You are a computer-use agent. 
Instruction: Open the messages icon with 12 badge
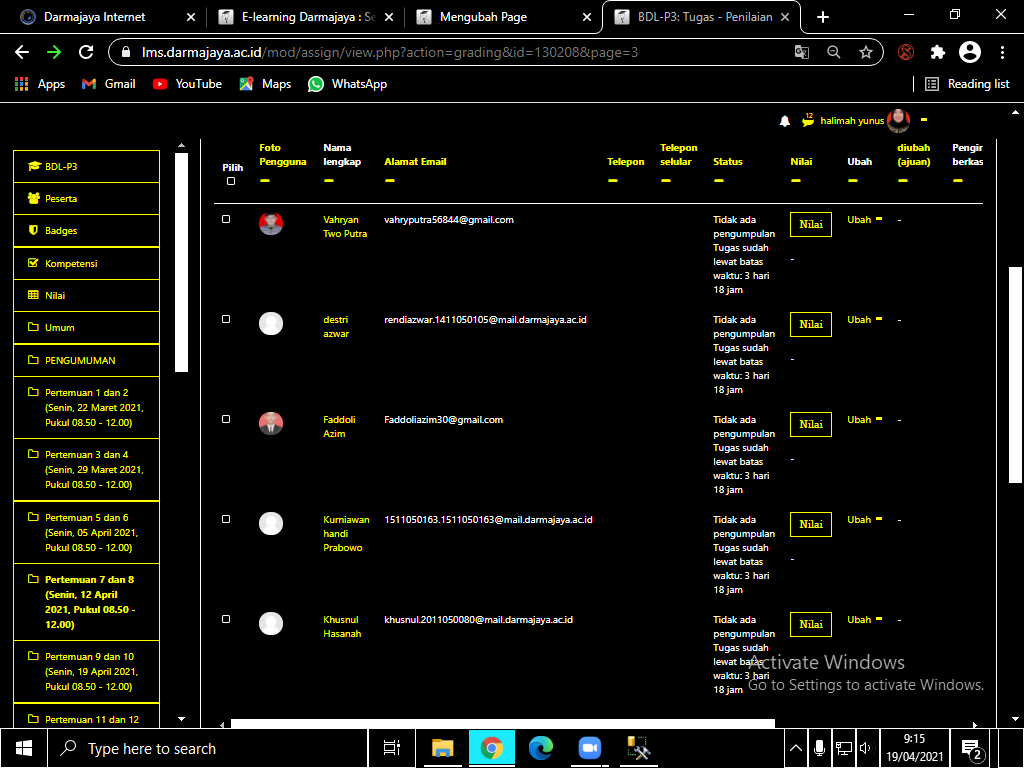point(808,120)
